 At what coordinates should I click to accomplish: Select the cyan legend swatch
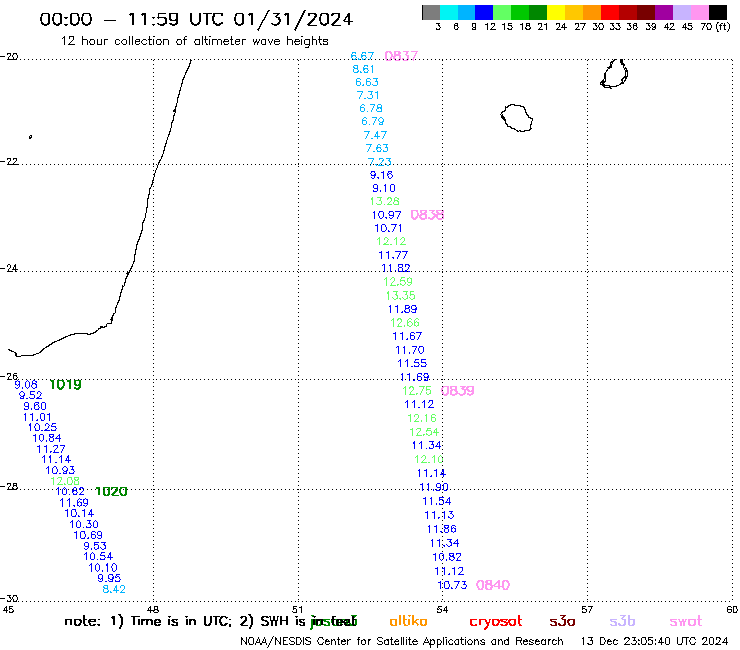[x=449, y=12]
